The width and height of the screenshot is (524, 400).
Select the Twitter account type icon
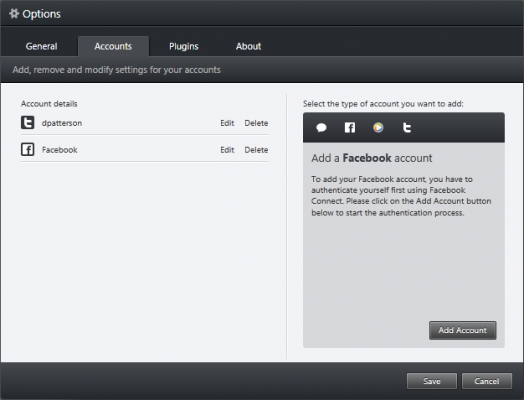click(407, 127)
